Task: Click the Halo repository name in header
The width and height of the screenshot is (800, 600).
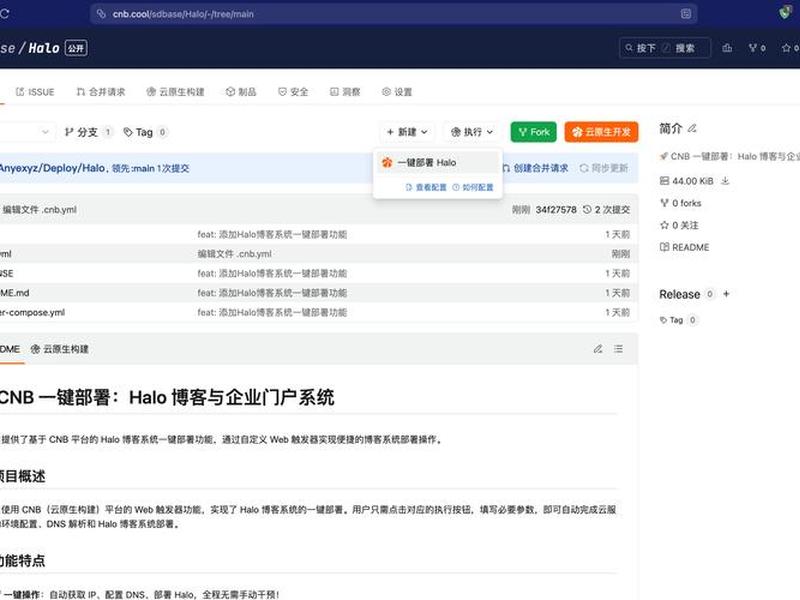Action: [44, 48]
